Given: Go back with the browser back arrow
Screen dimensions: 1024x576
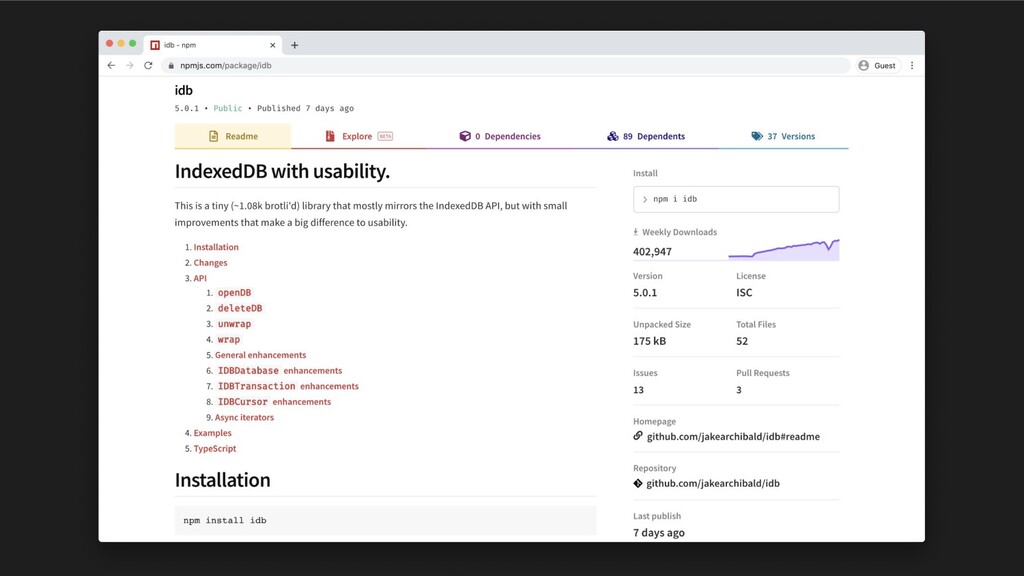Looking at the screenshot, I should click(x=111, y=65).
